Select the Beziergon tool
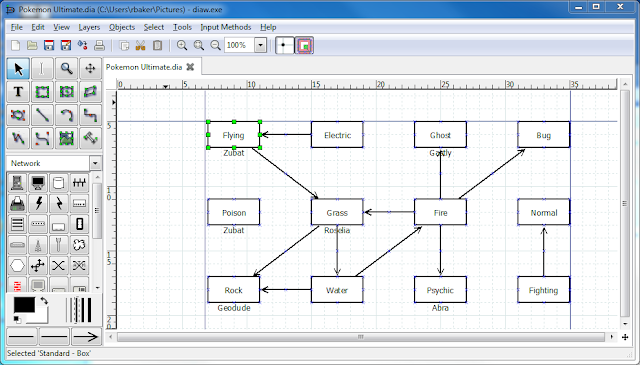Screen dimensions: 640x365 (x=18, y=115)
